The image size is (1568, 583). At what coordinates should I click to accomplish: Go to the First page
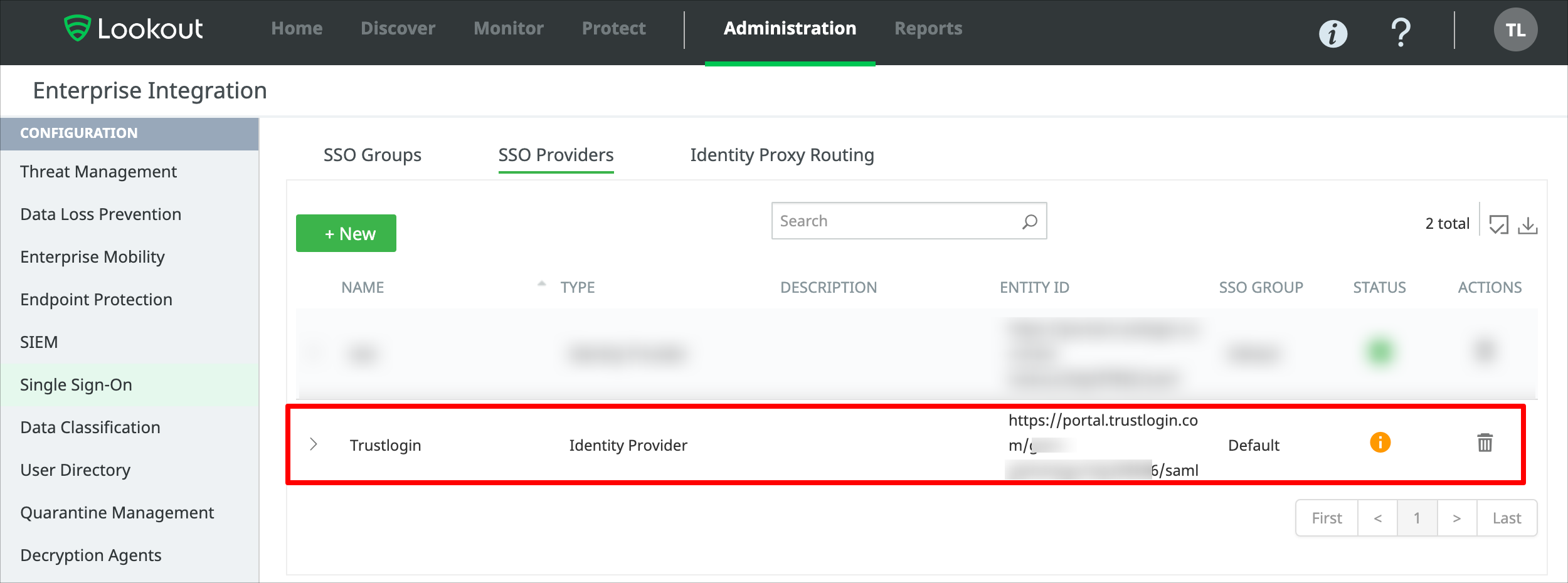[x=1327, y=518]
